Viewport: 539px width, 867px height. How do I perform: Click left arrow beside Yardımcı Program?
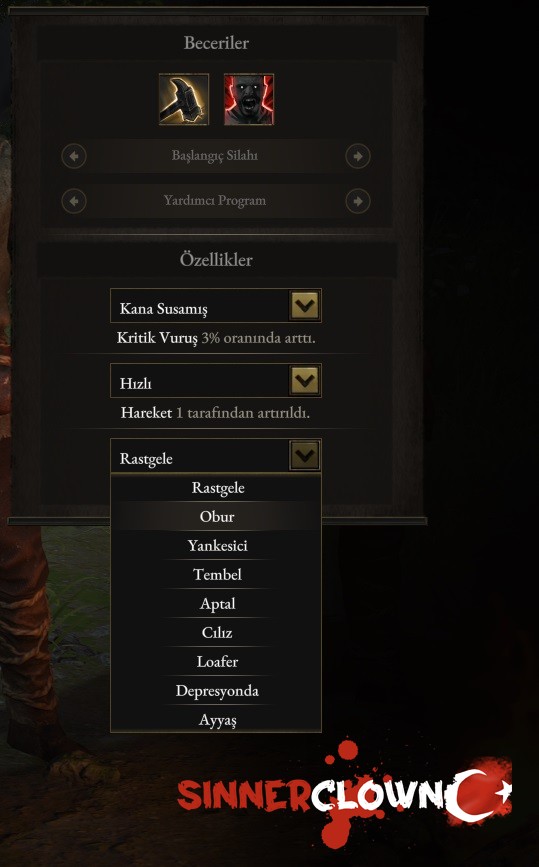[x=74, y=201]
